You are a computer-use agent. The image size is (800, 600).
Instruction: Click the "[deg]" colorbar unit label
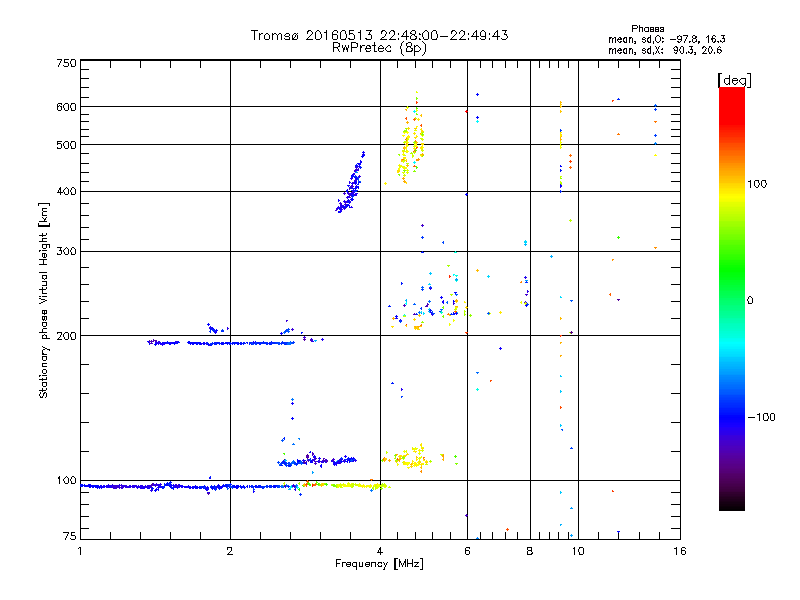click(734, 80)
